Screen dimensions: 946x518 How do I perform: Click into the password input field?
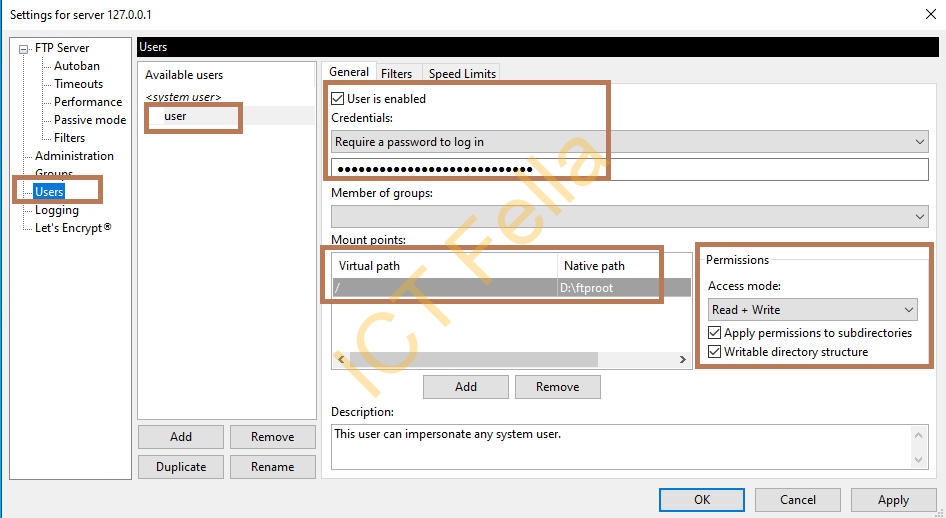(629, 169)
